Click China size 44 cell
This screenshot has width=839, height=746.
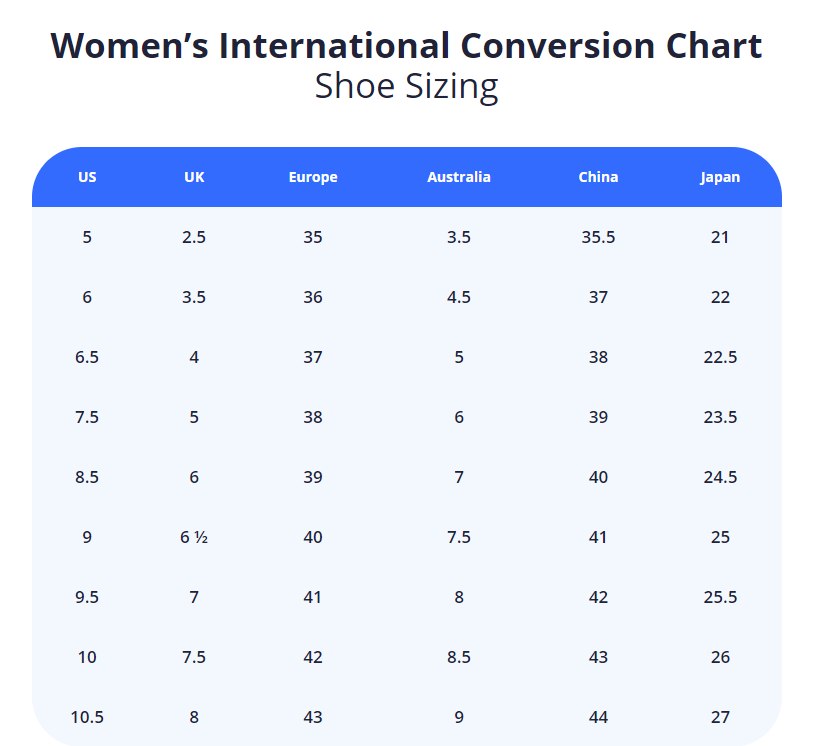click(598, 717)
